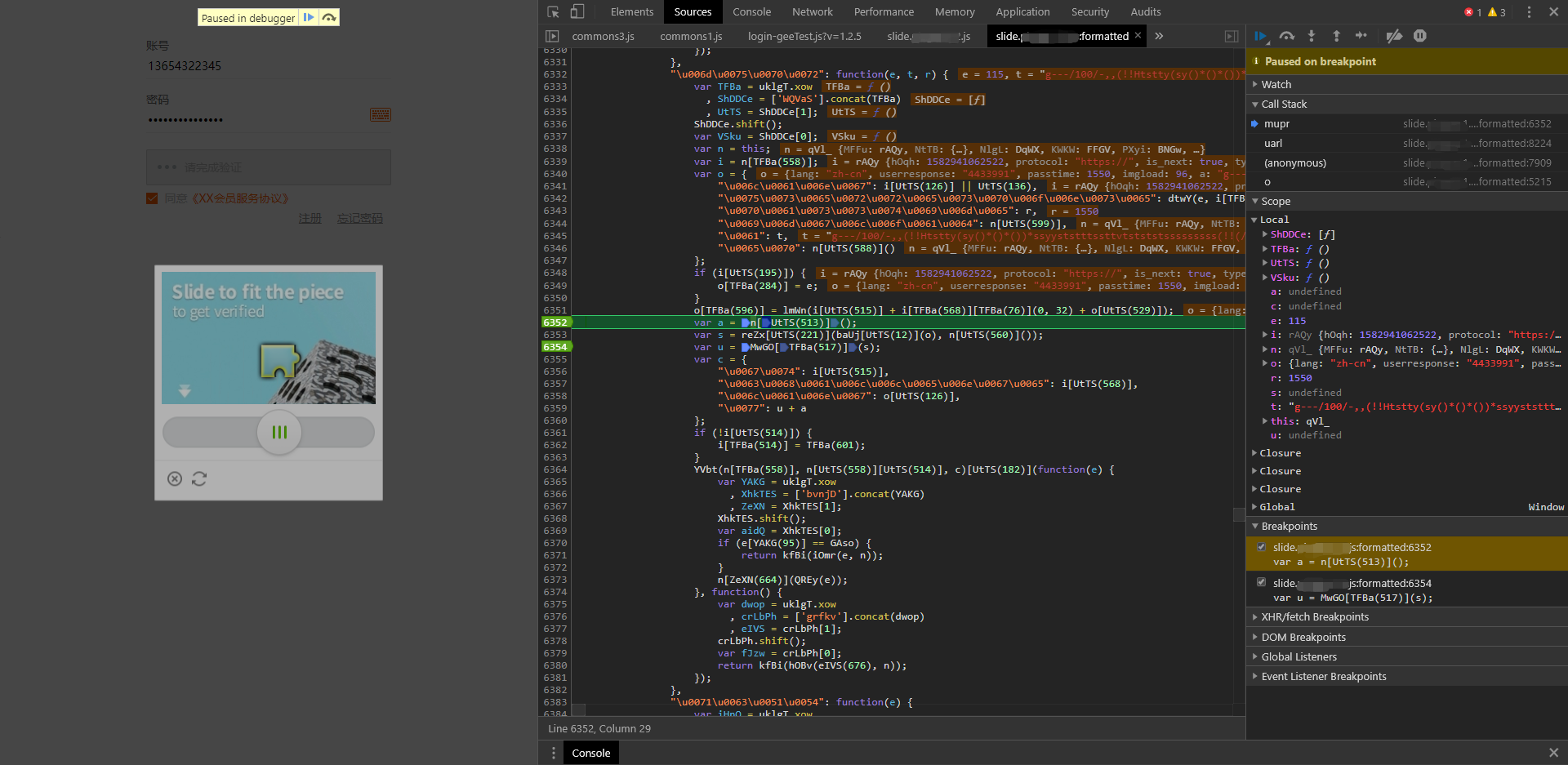Show the file navigator pane
This screenshot has width=1568, height=765.
(x=553, y=36)
